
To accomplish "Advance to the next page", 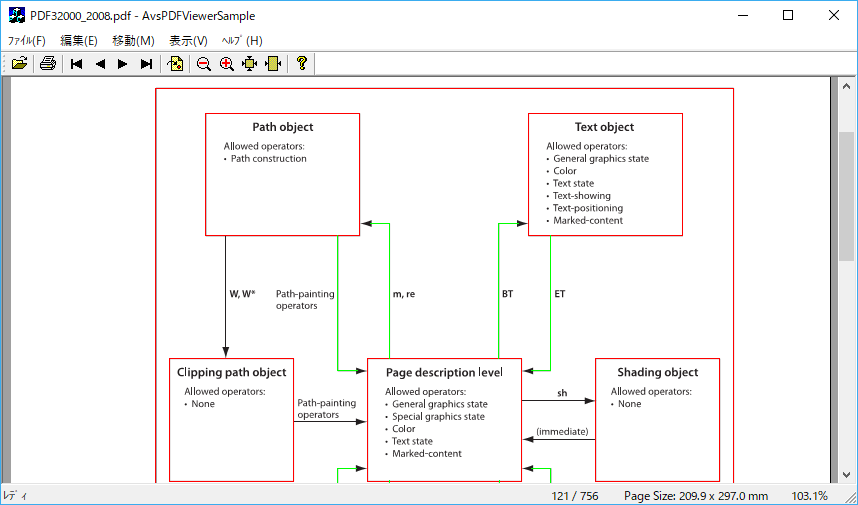I will 123,64.
